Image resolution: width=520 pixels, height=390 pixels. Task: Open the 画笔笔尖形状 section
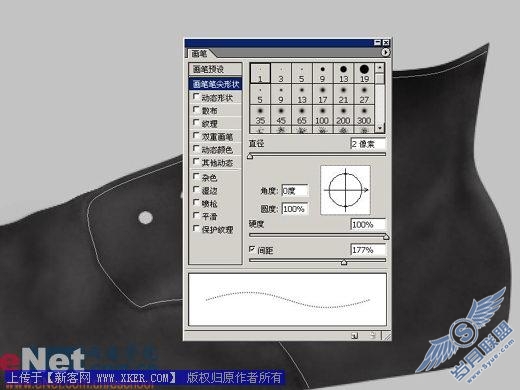tap(215, 84)
